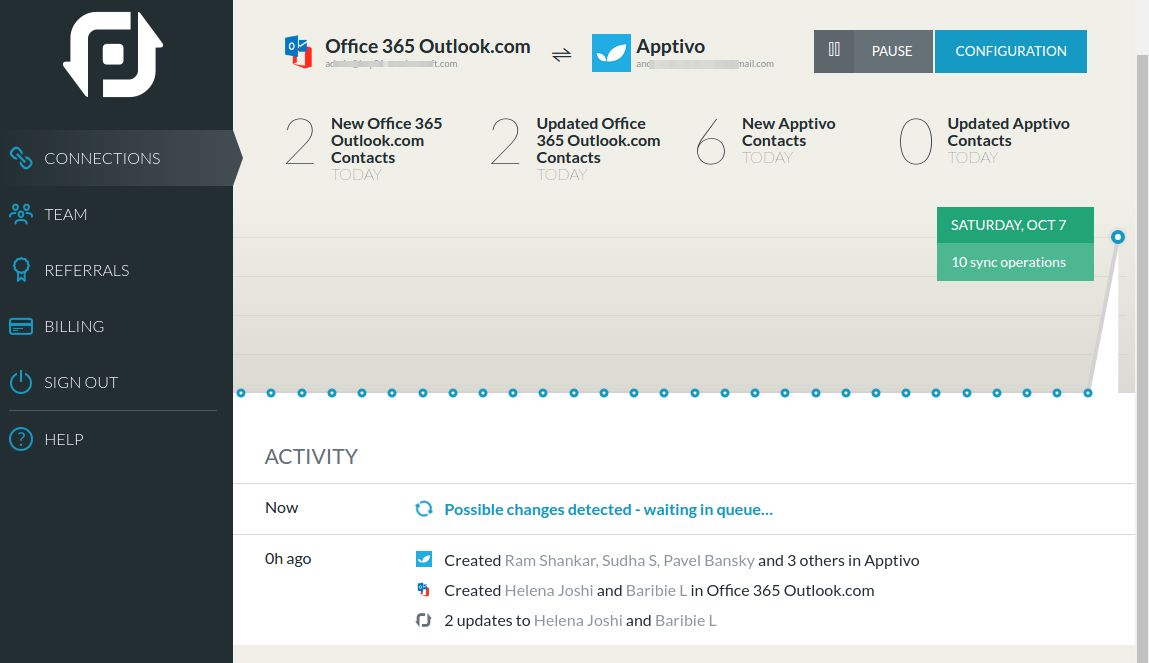Click the Updated Office 365 Outlook.com Contacts stat

click(576, 149)
